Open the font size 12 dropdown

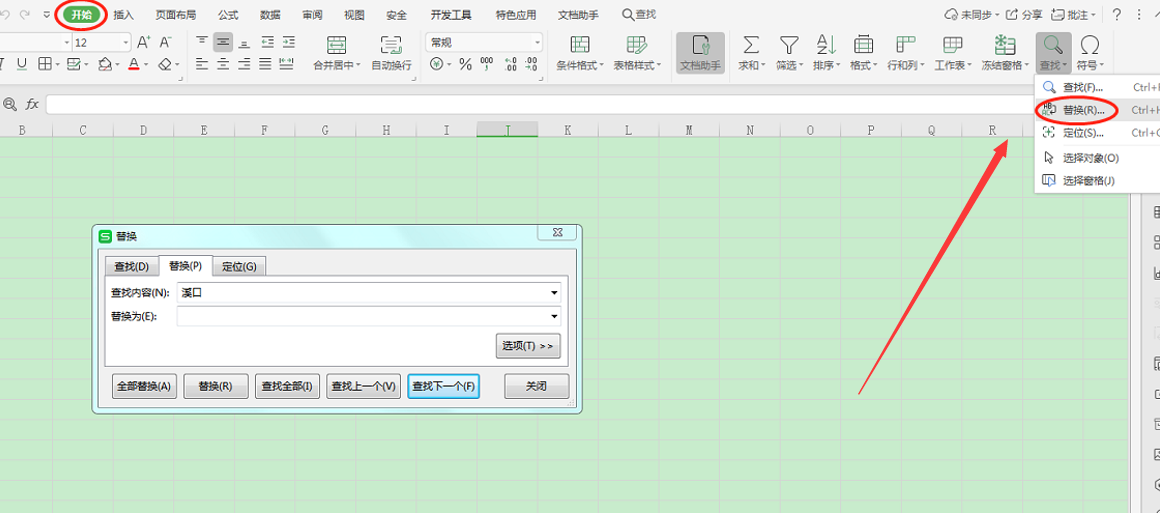pos(126,42)
